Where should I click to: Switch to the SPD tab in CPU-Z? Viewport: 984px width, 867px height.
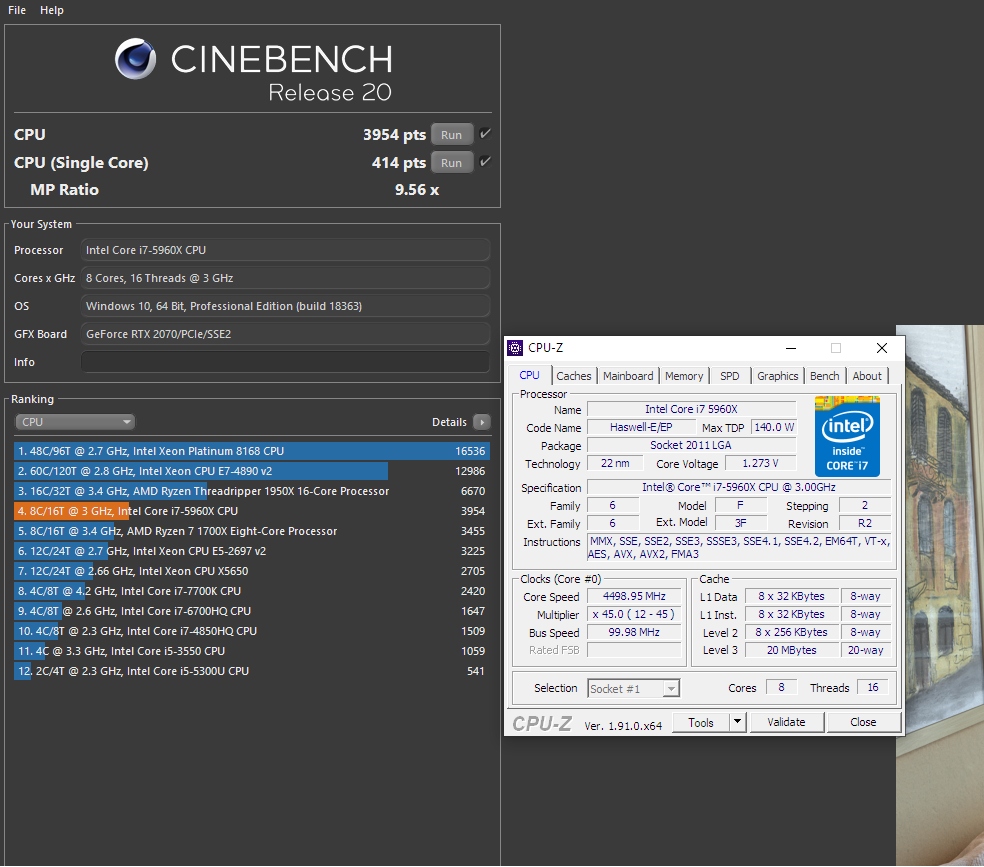tap(729, 376)
